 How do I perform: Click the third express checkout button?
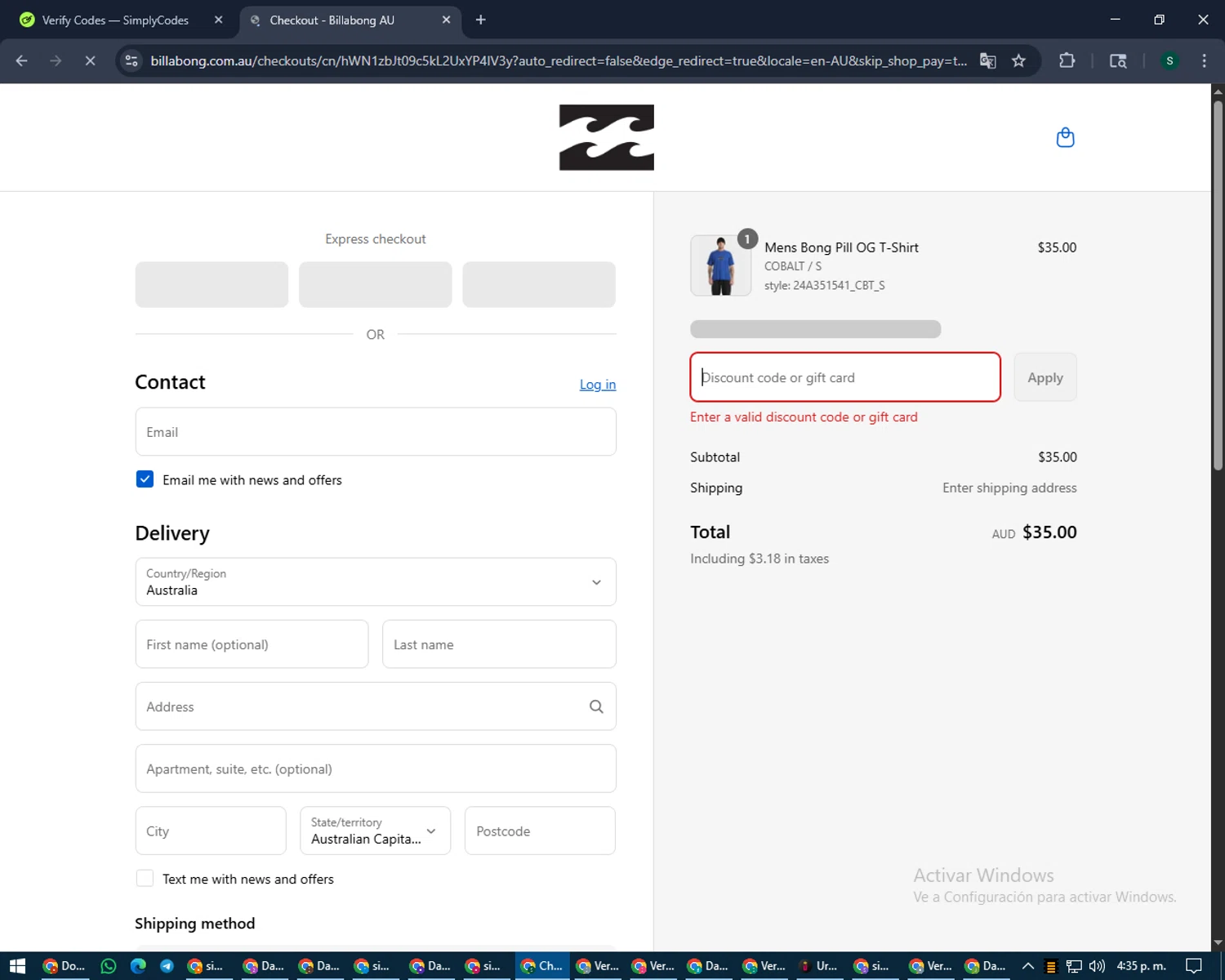pos(539,285)
